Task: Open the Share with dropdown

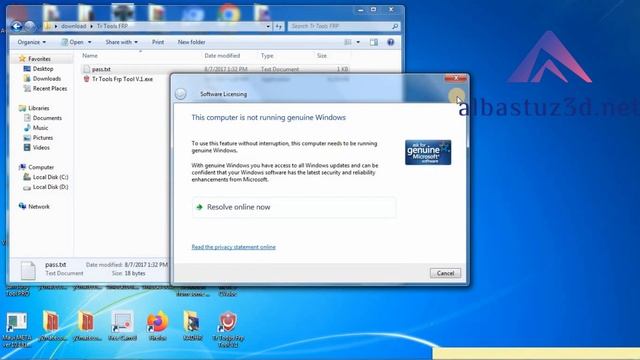Action: click(x=121, y=42)
